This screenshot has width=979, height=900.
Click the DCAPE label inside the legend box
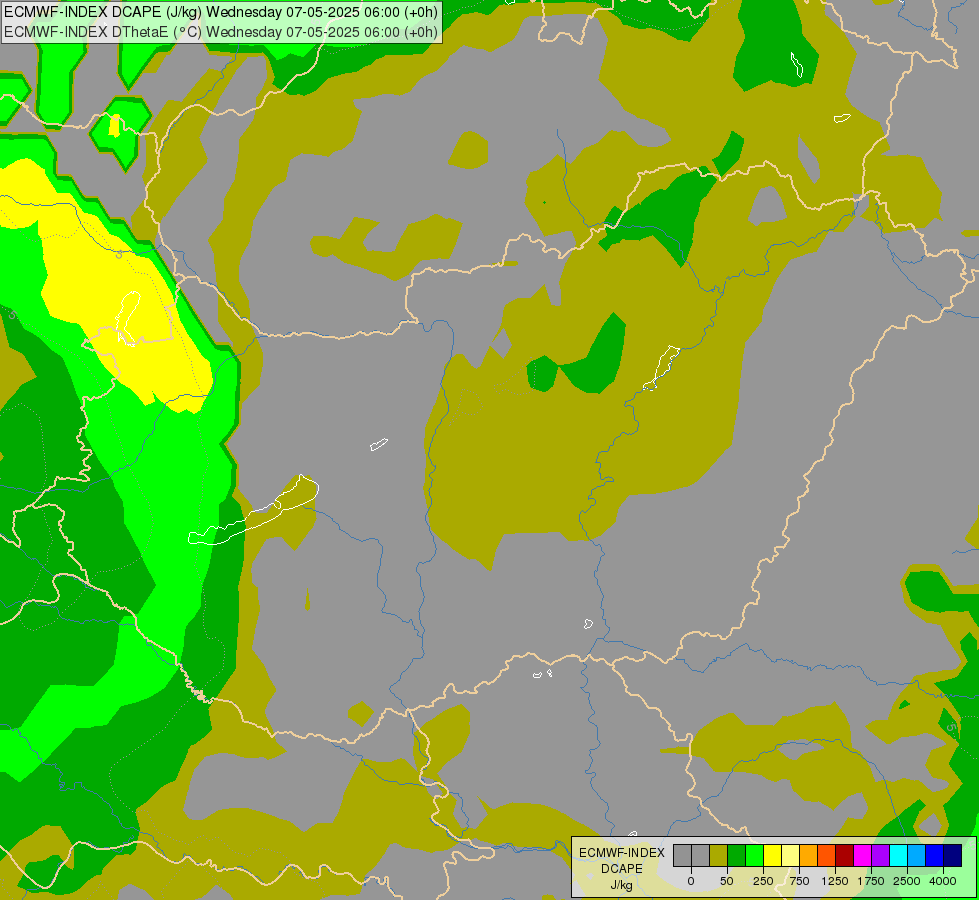[622, 869]
